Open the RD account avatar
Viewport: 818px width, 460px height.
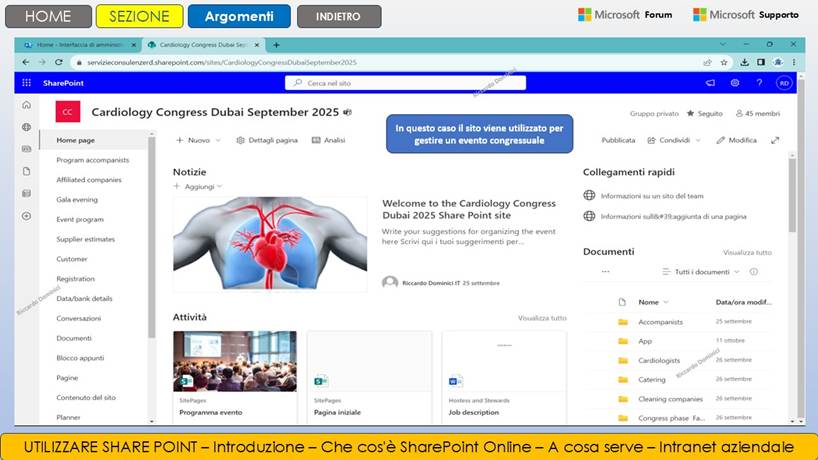click(784, 83)
